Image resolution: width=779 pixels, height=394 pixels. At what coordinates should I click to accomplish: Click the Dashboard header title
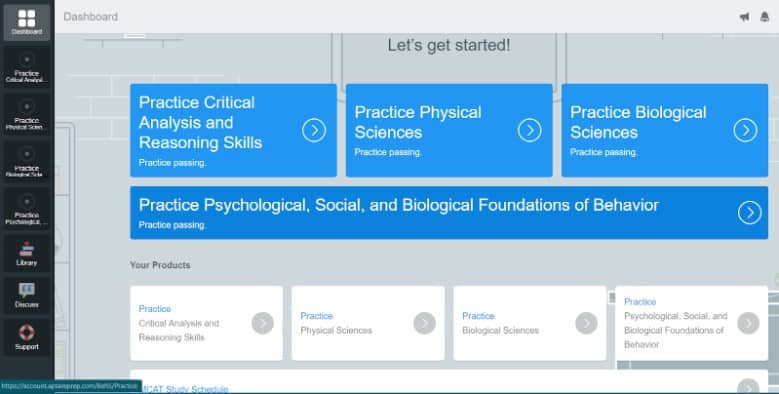click(91, 17)
